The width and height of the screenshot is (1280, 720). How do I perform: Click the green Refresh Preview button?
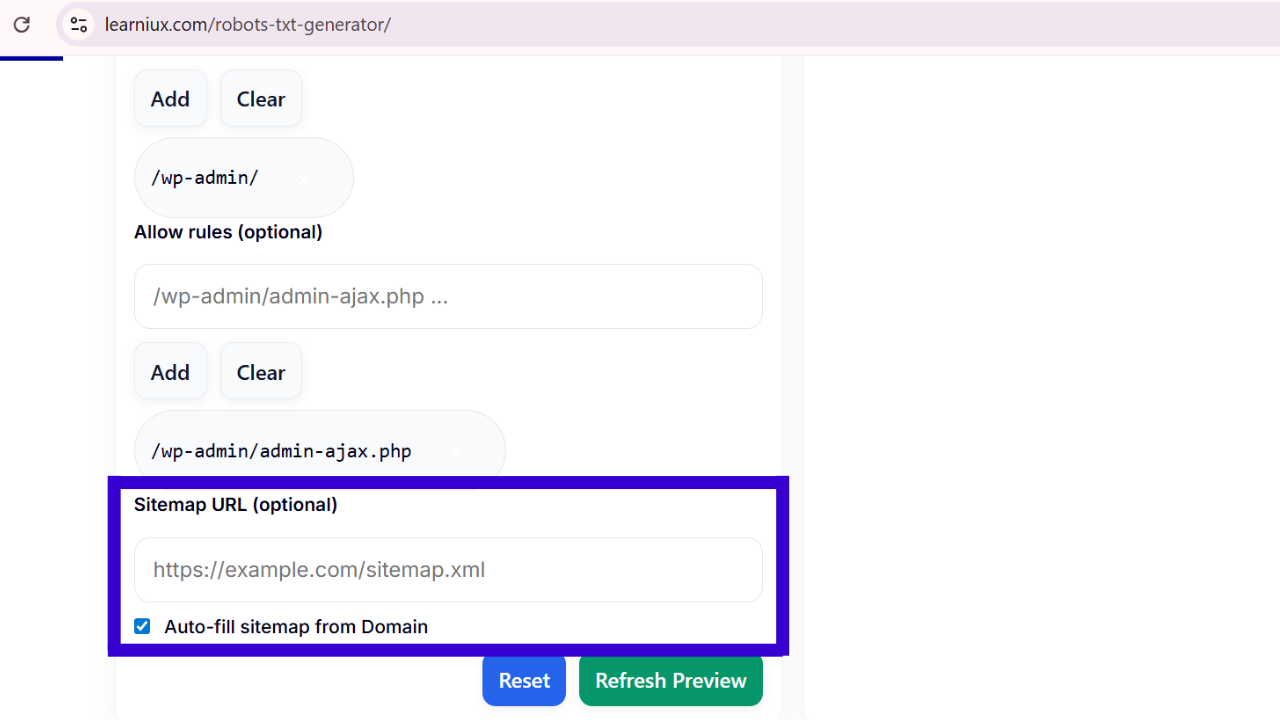pos(670,680)
